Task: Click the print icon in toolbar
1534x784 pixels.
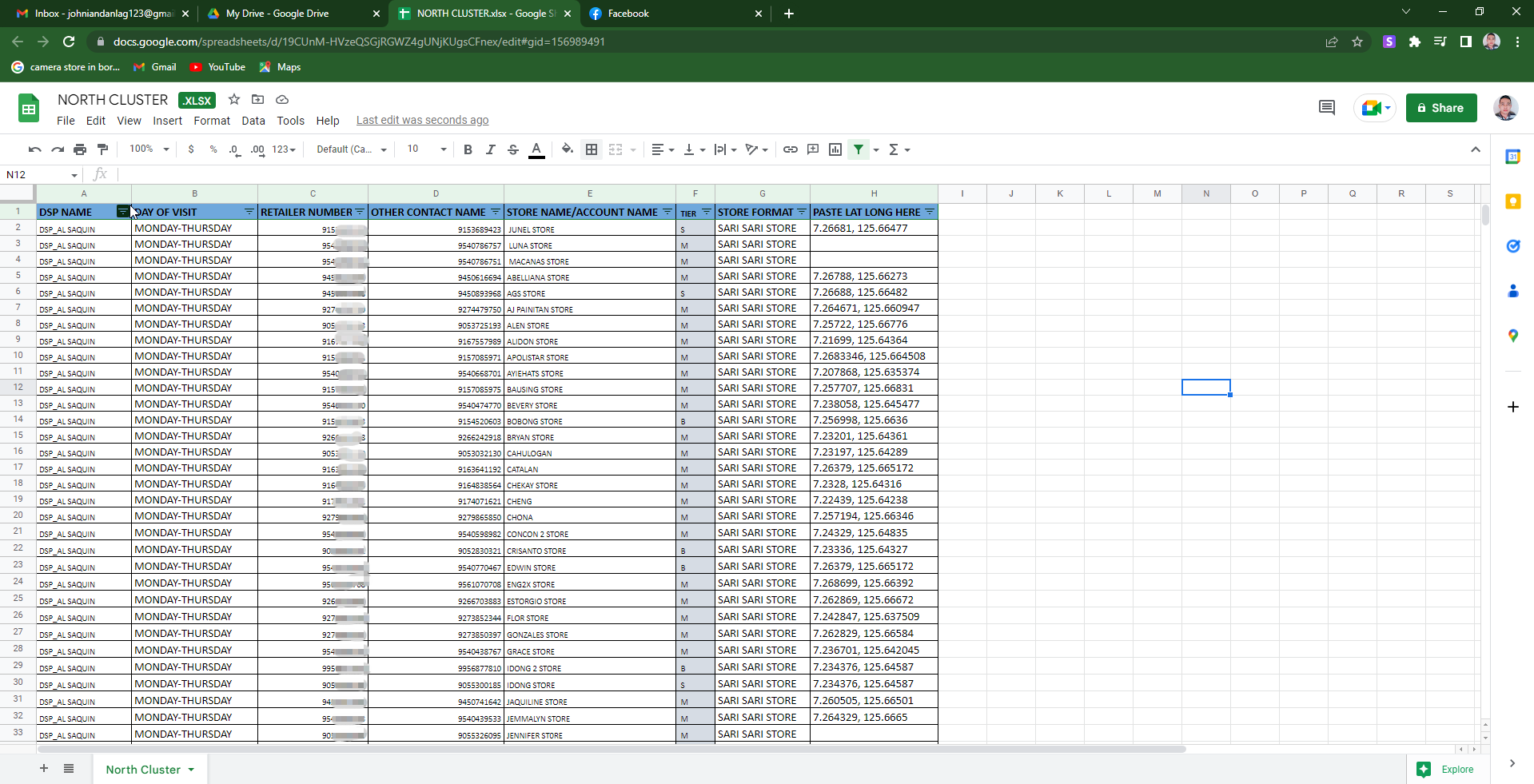Action: click(80, 149)
